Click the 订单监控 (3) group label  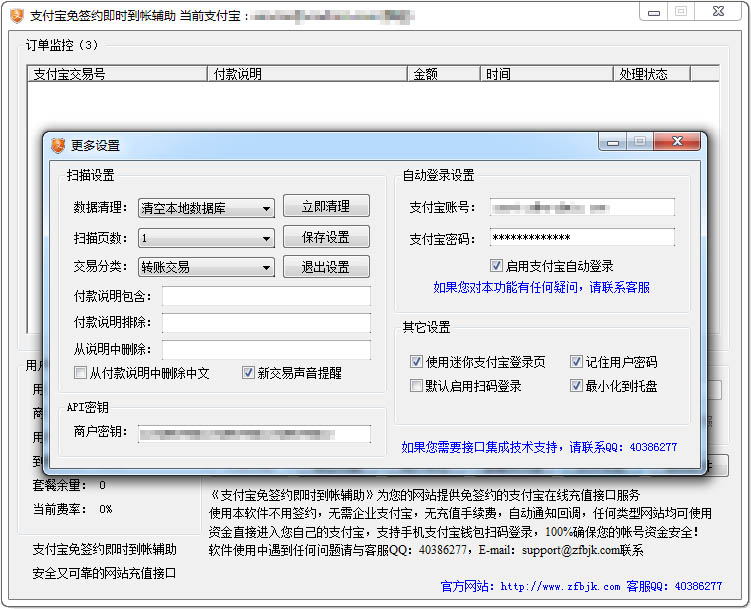pos(62,45)
